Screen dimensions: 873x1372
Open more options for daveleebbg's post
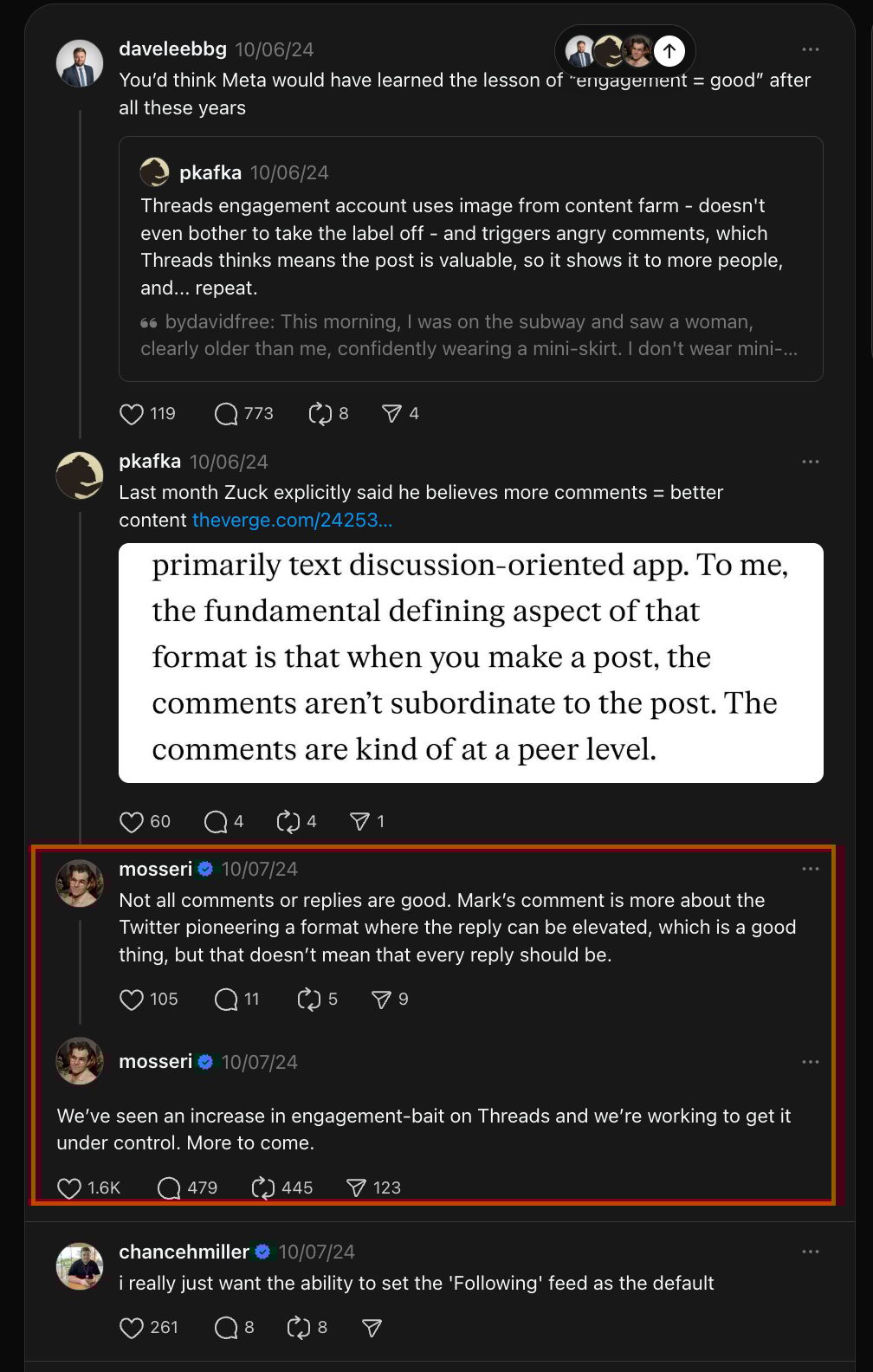[811, 49]
